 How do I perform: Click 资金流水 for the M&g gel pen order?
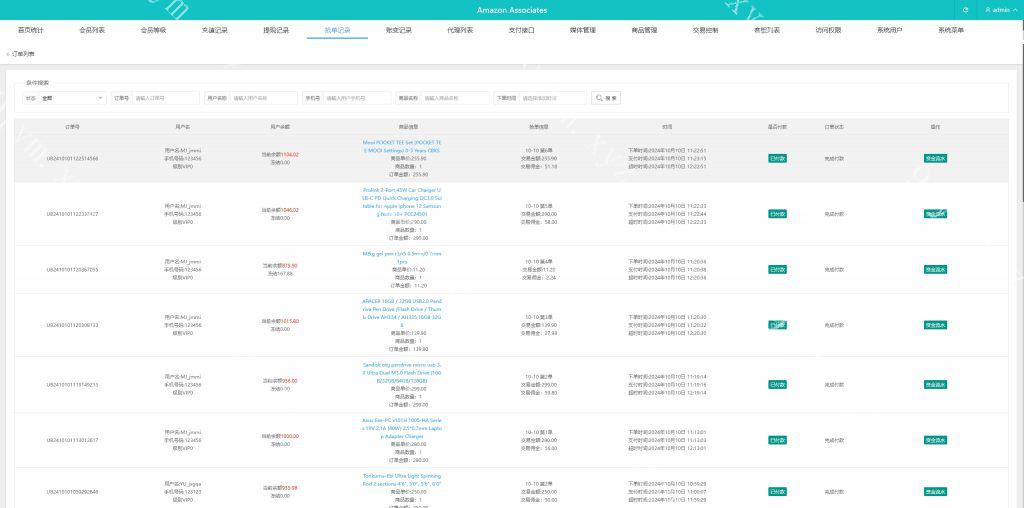tap(935, 269)
